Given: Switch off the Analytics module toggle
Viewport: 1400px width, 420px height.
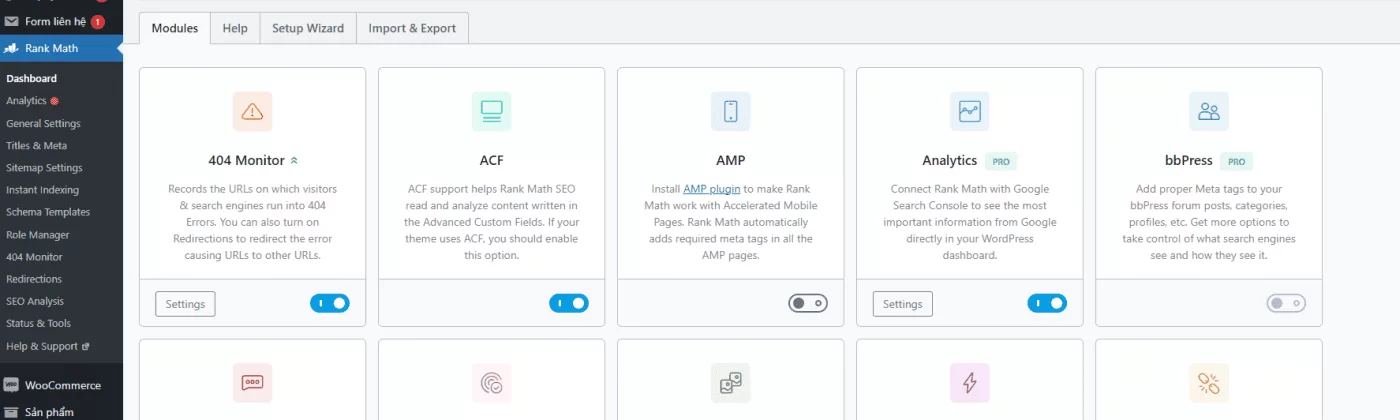Looking at the screenshot, I should [x=1047, y=303].
